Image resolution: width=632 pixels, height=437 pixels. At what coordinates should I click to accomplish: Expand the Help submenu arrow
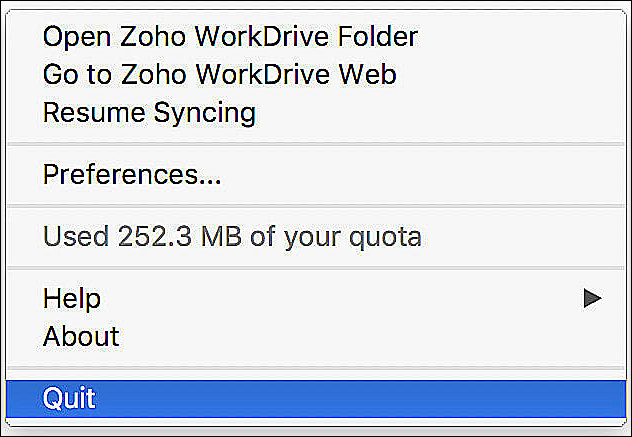coord(593,298)
